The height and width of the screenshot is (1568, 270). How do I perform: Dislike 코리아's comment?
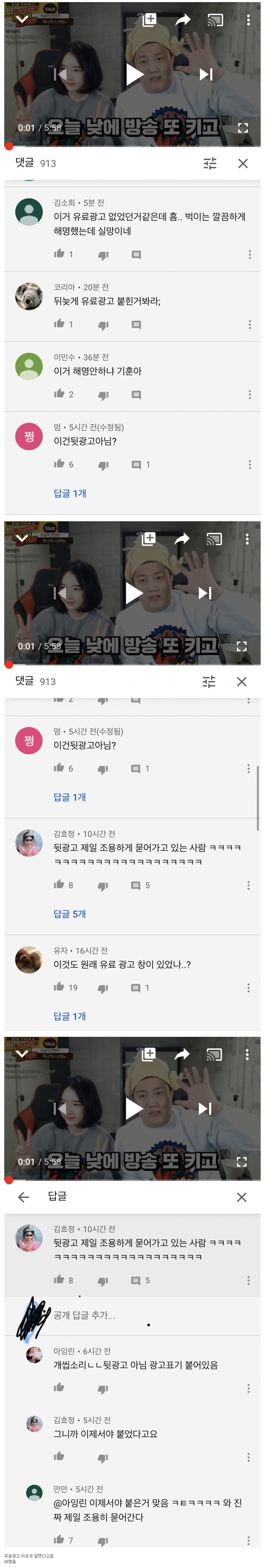point(103,325)
